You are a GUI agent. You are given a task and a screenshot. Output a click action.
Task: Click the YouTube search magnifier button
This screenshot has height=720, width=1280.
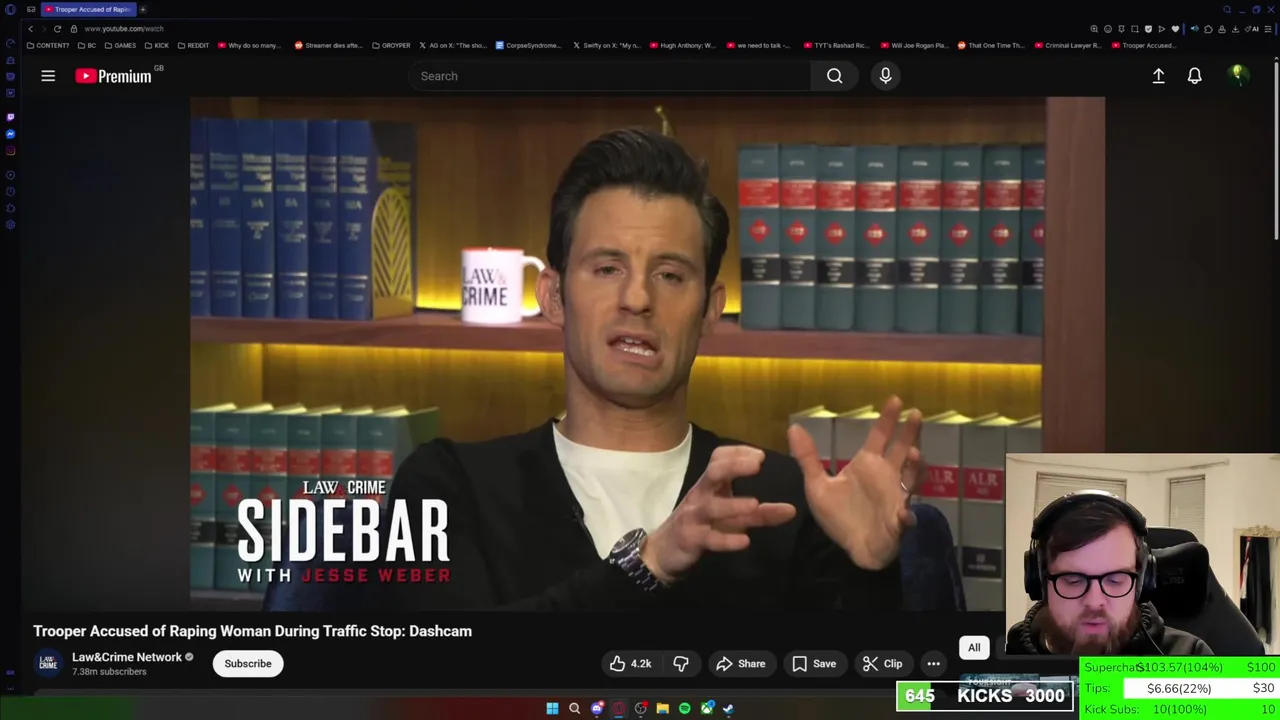[834, 76]
